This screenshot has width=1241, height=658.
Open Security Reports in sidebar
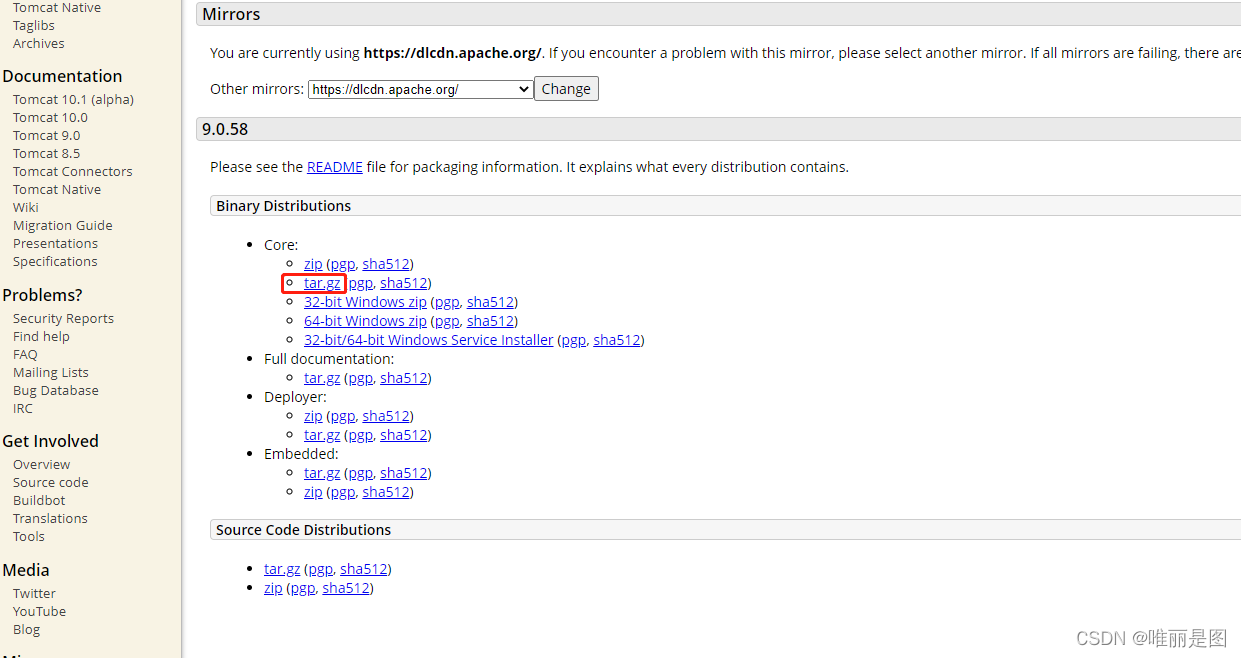click(64, 319)
